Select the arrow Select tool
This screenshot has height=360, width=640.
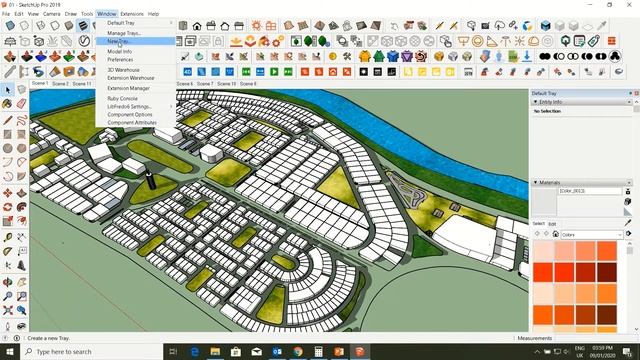(8, 90)
